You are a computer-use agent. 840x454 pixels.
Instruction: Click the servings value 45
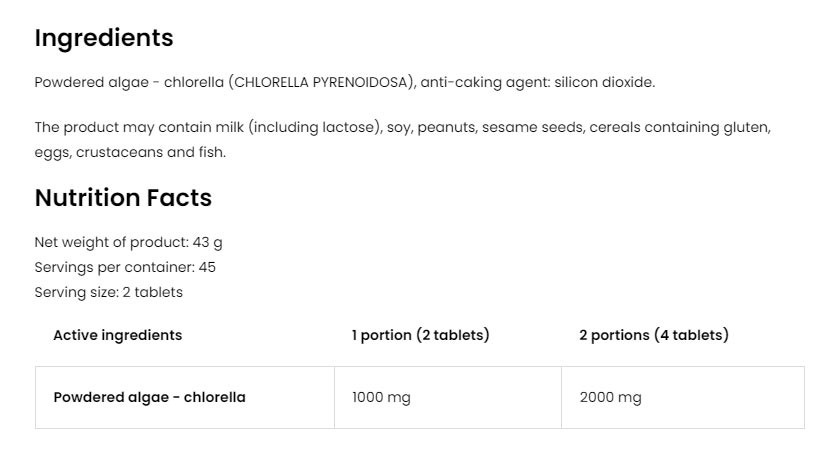coord(207,267)
